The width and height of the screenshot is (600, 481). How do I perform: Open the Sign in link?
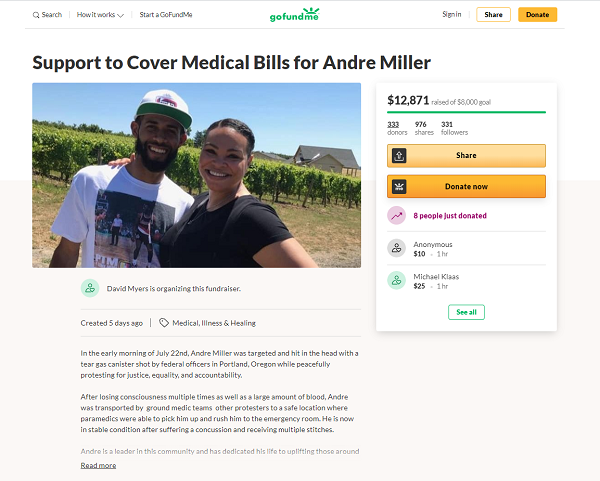coord(452,15)
